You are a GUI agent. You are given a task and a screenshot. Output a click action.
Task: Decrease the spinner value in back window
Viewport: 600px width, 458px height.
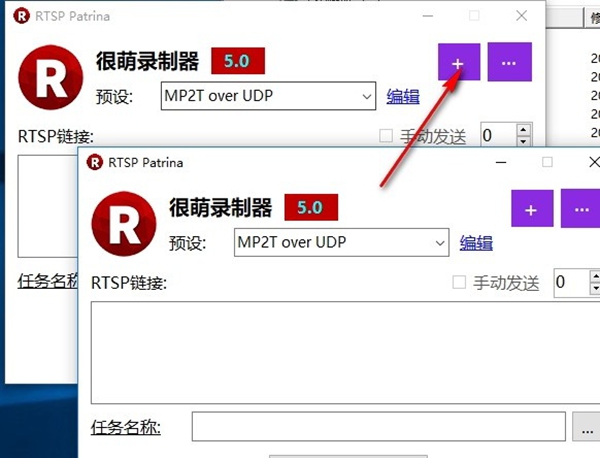[x=523, y=142]
